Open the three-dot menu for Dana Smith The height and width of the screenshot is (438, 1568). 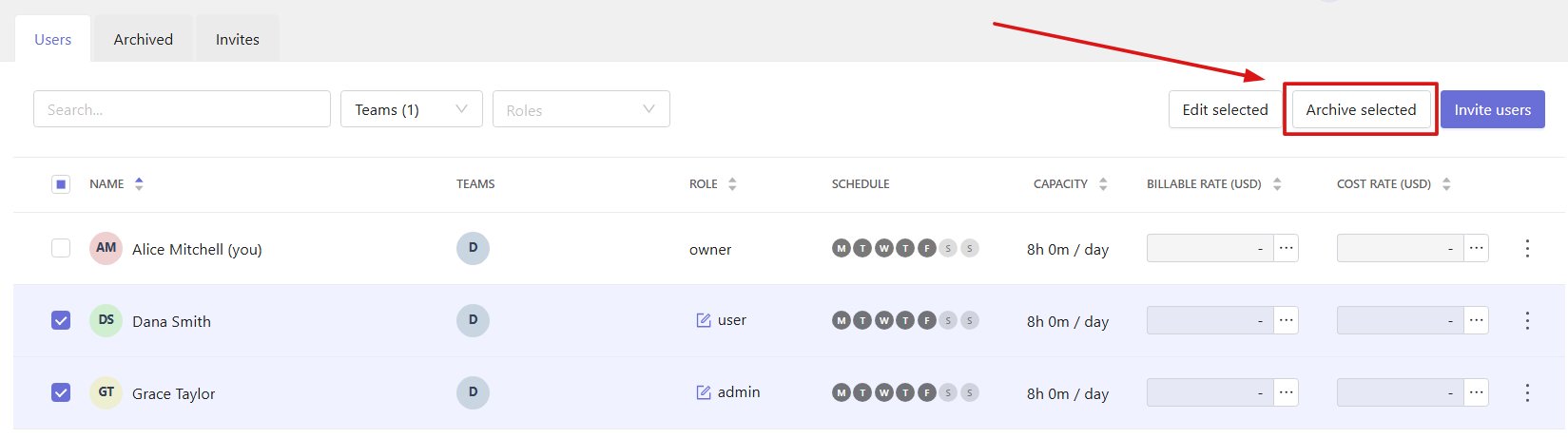(1527, 321)
